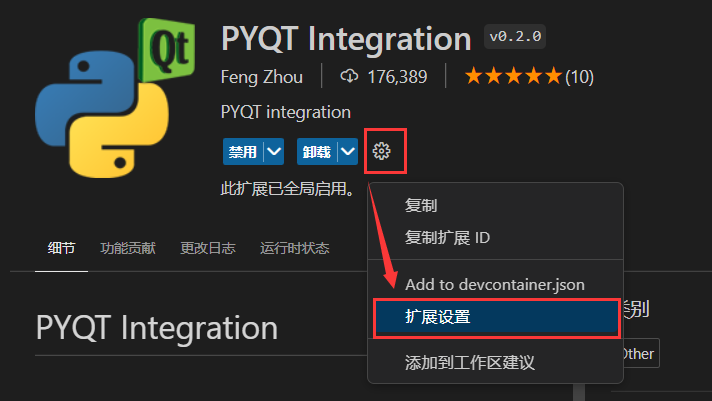Click the 卸载 button
712x401 pixels.
(x=317, y=152)
